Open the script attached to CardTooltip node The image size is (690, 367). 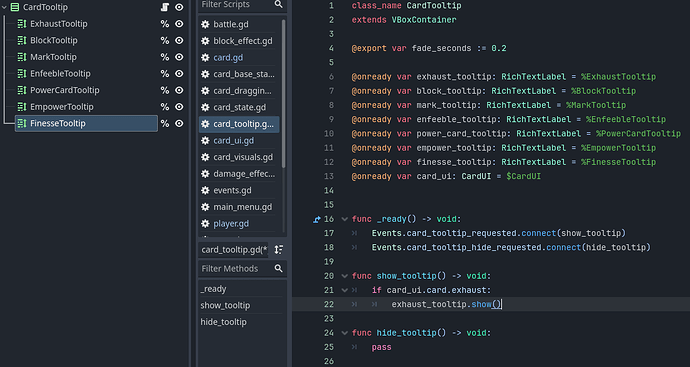(x=165, y=7)
